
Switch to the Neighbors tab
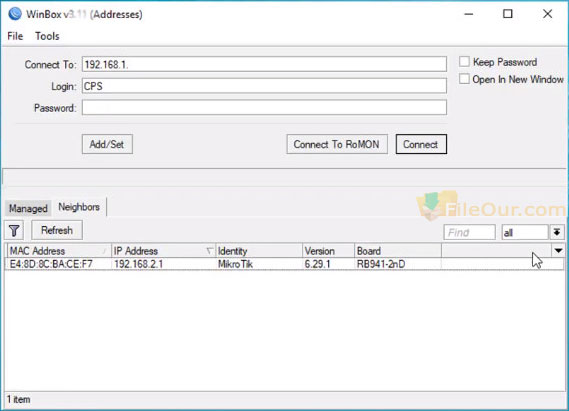click(79, 207)
